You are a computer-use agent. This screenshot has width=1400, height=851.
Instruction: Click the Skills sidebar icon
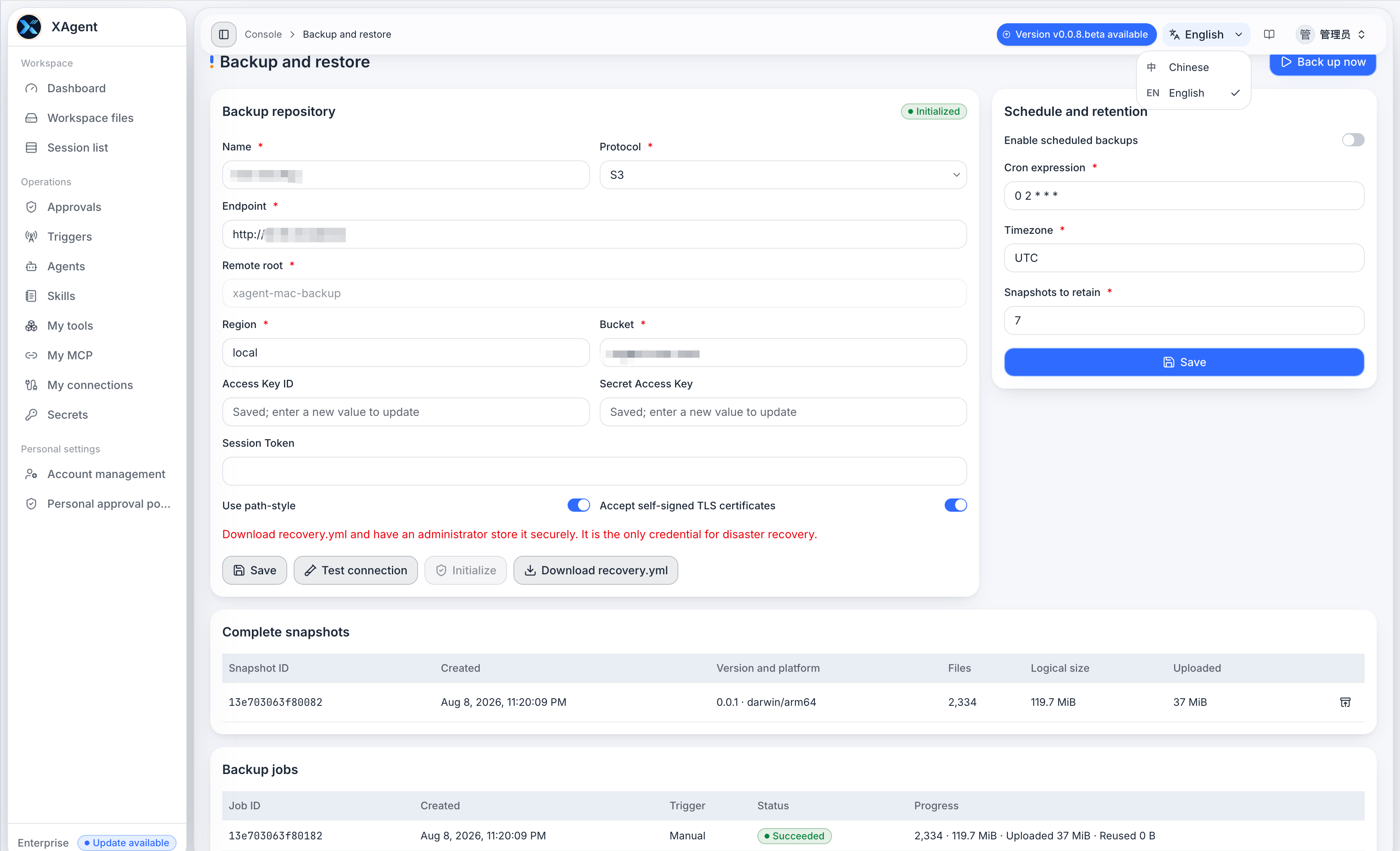31,296
